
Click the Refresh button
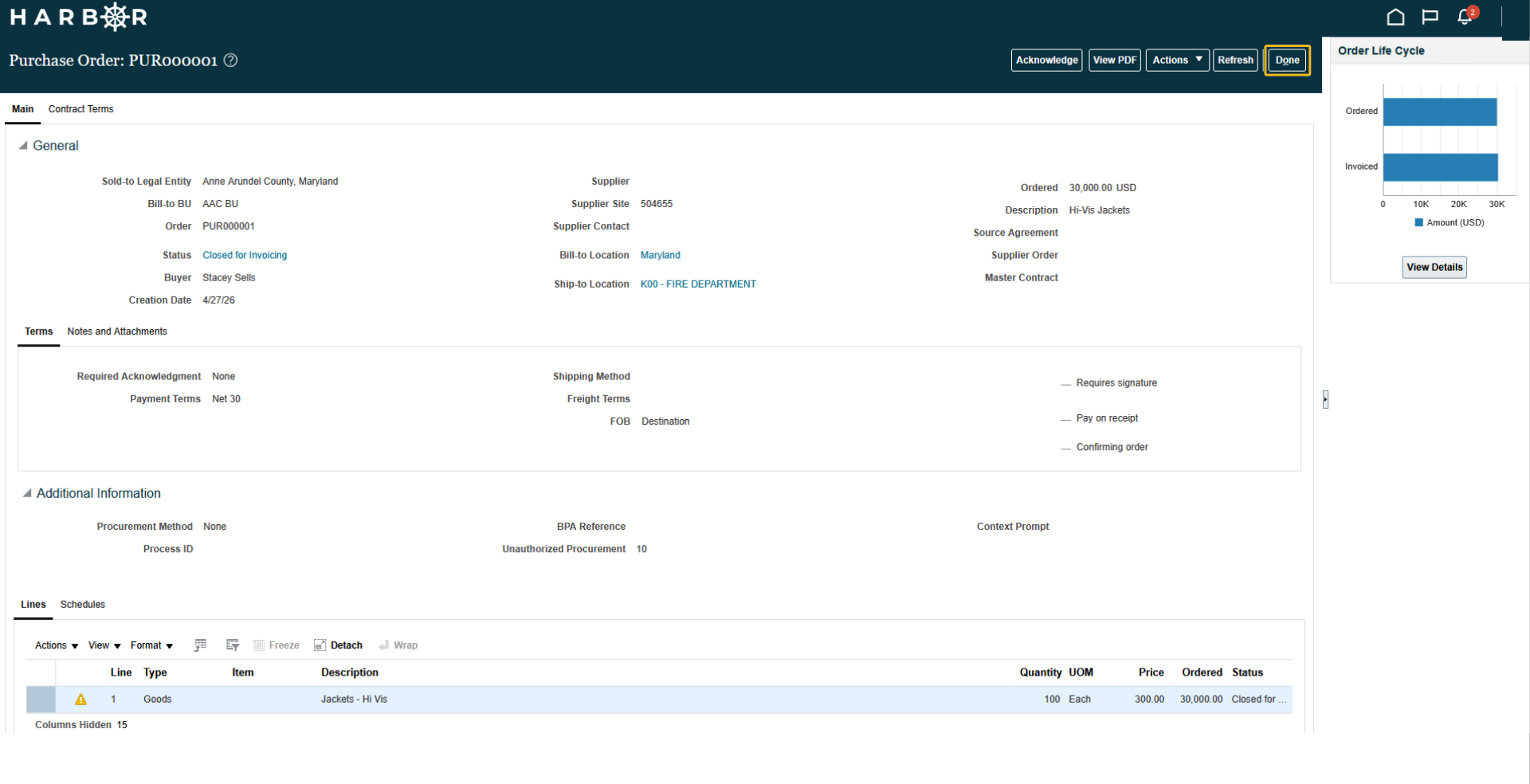coord(1235,61)
